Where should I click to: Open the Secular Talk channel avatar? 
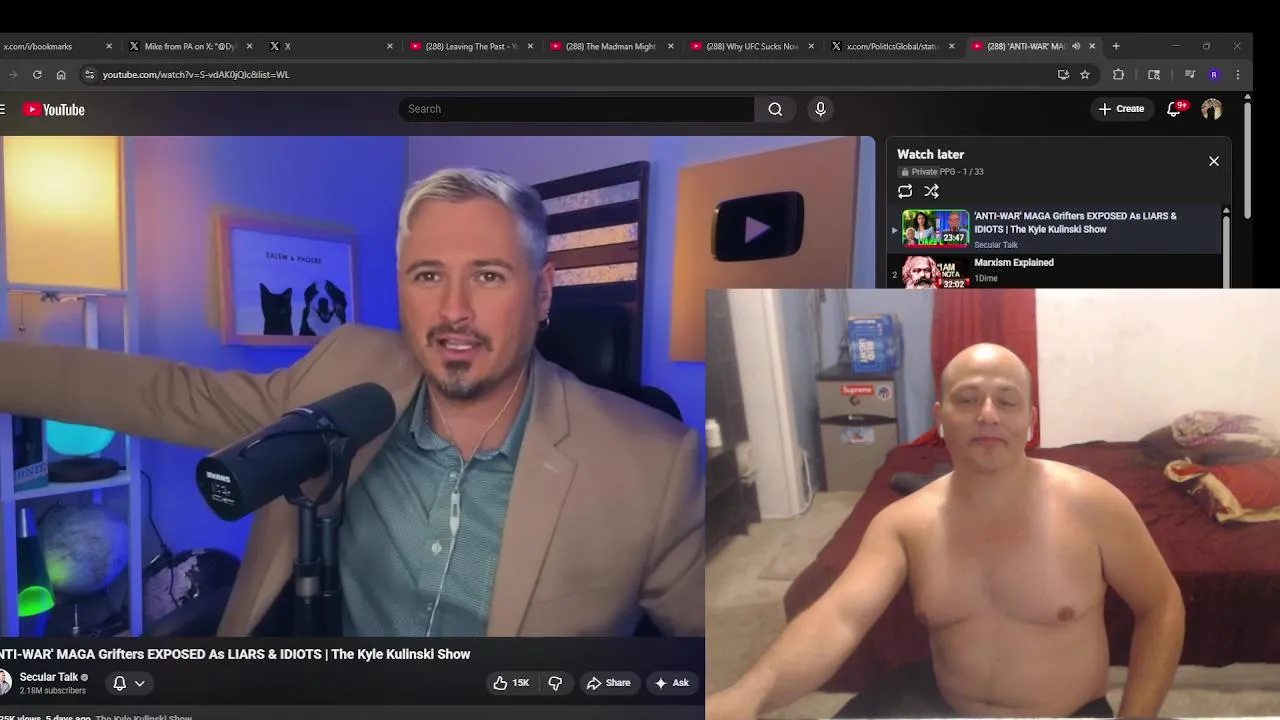[4, 683]
